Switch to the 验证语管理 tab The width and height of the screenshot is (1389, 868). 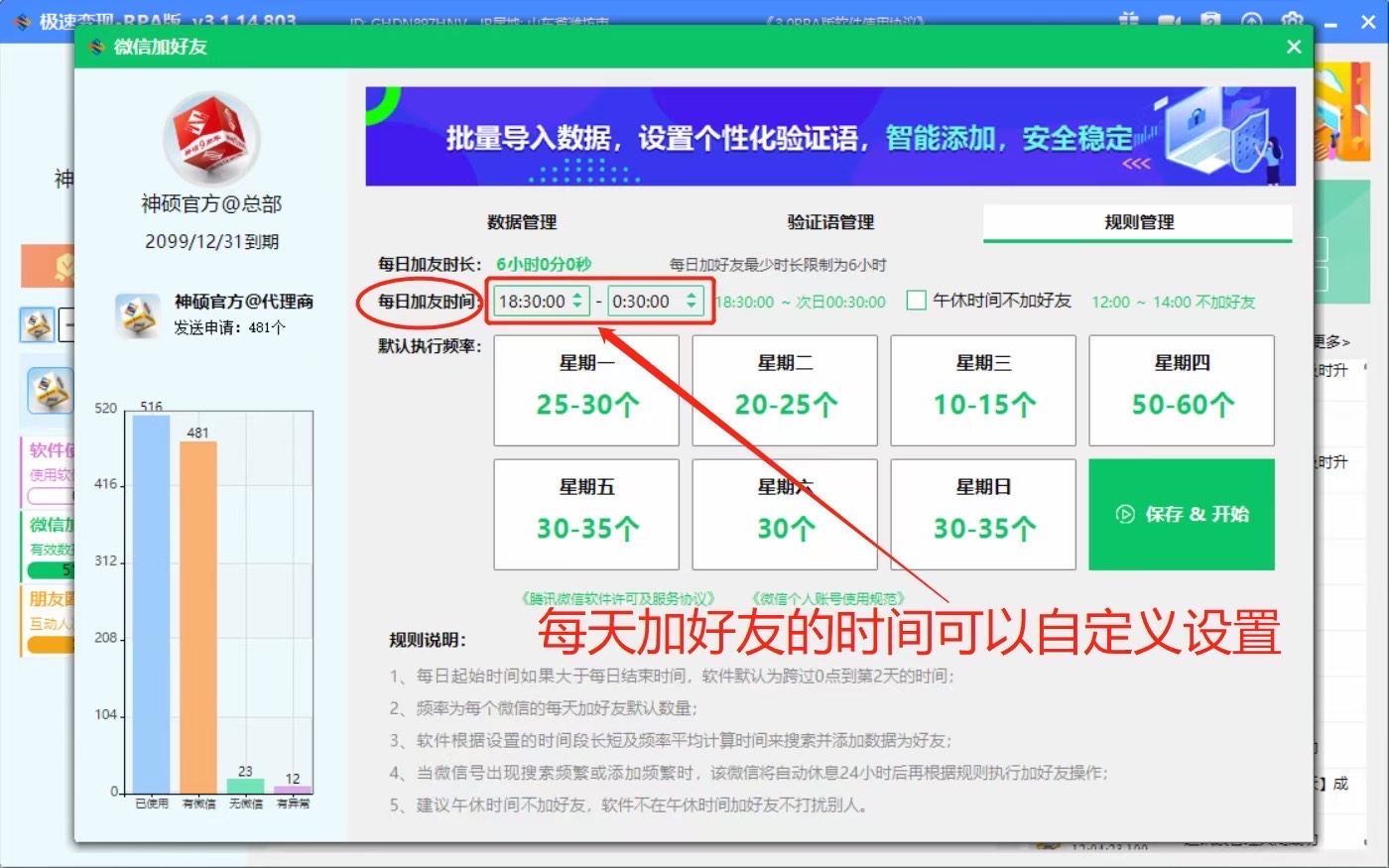coord(830,222)
